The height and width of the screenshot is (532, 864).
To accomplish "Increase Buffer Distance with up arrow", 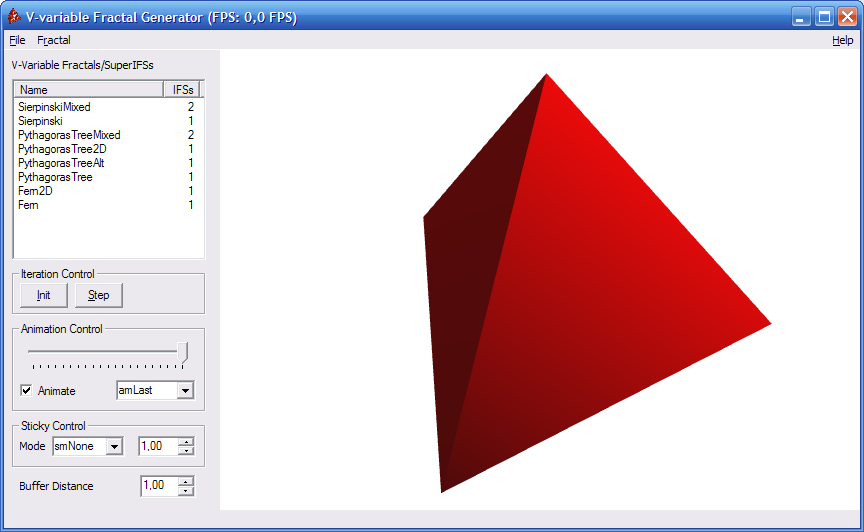I will pyautogui.click(x=185, y=481).
